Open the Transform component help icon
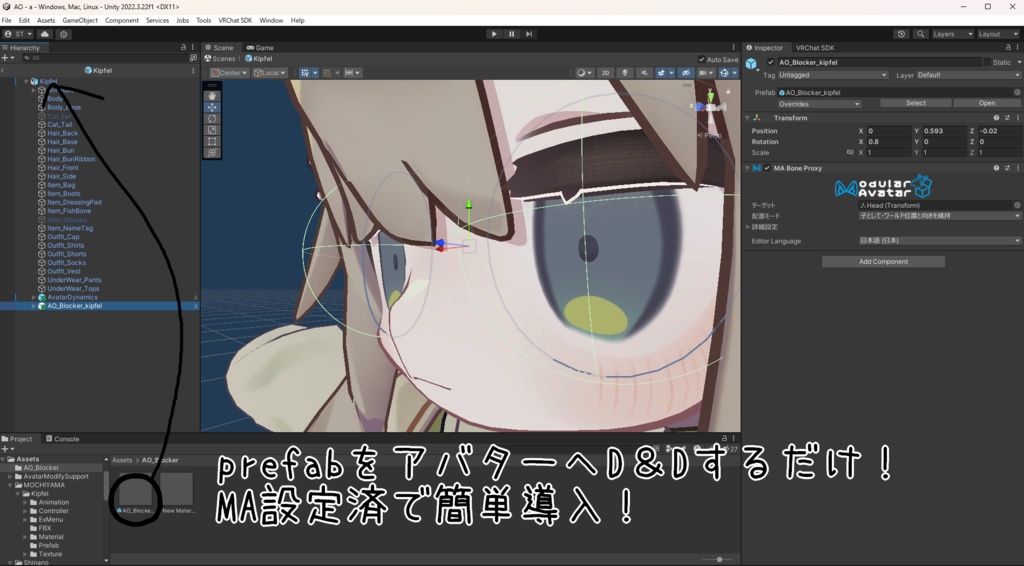1024x566 pixels. [x=996, y=118]
